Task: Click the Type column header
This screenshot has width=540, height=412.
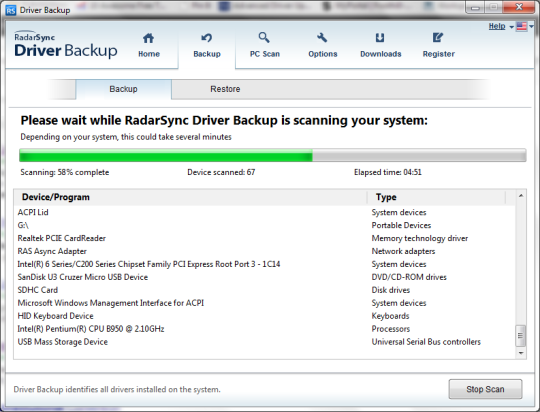Action: click(x=436, y=197)
